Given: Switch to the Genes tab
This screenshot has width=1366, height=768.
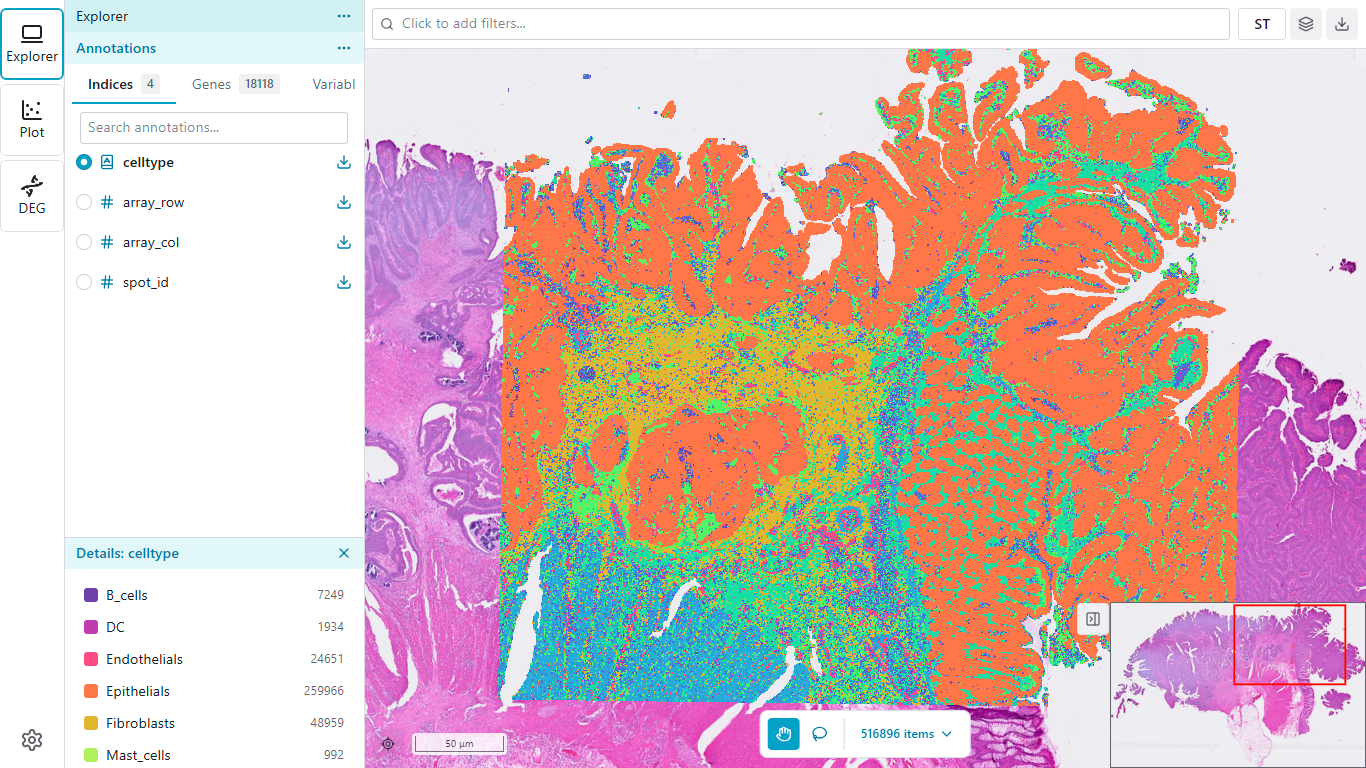Looking at the screenshot, I should [234, 84].
